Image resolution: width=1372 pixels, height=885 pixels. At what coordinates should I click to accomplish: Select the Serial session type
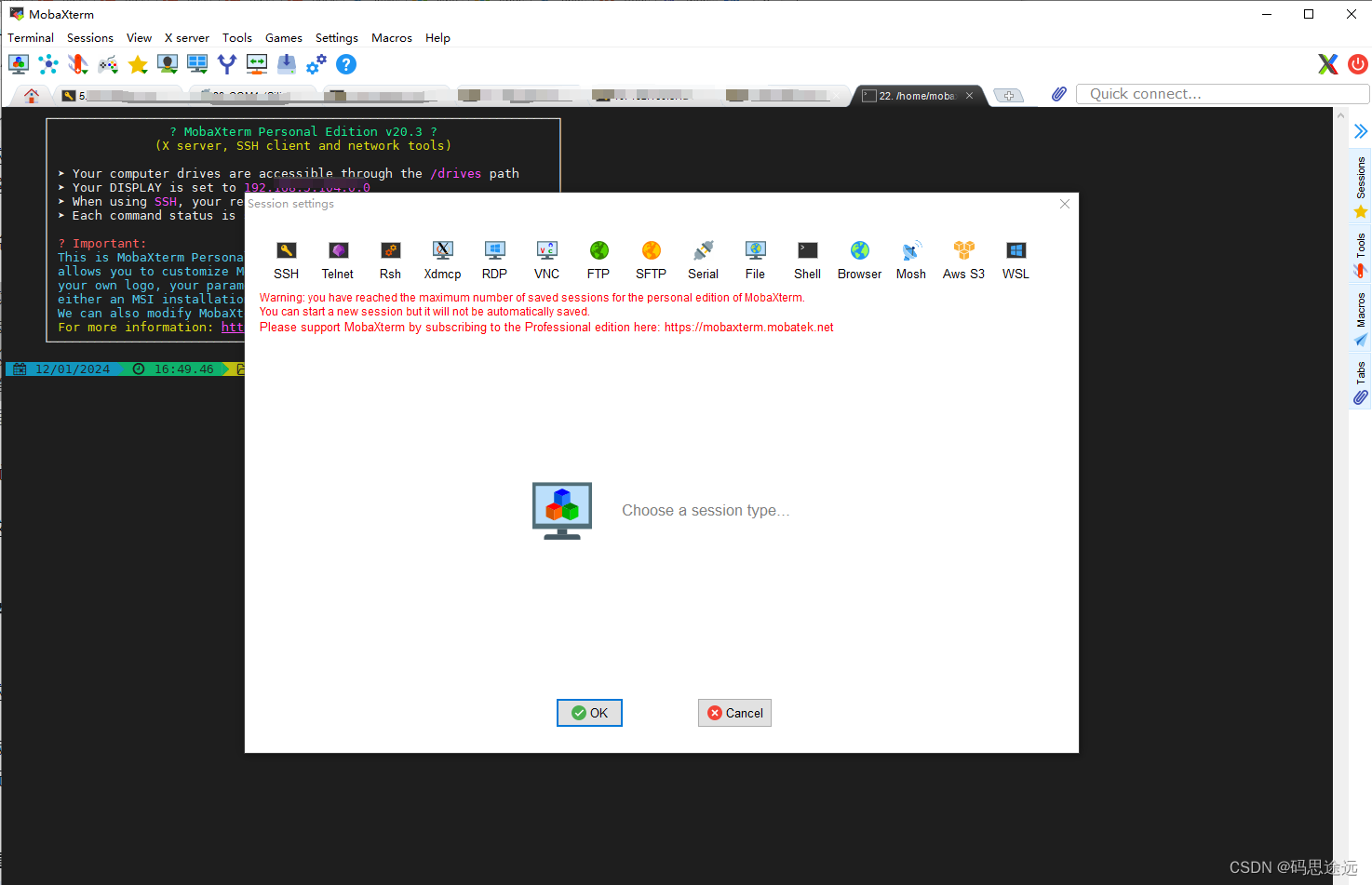point(704,261)
